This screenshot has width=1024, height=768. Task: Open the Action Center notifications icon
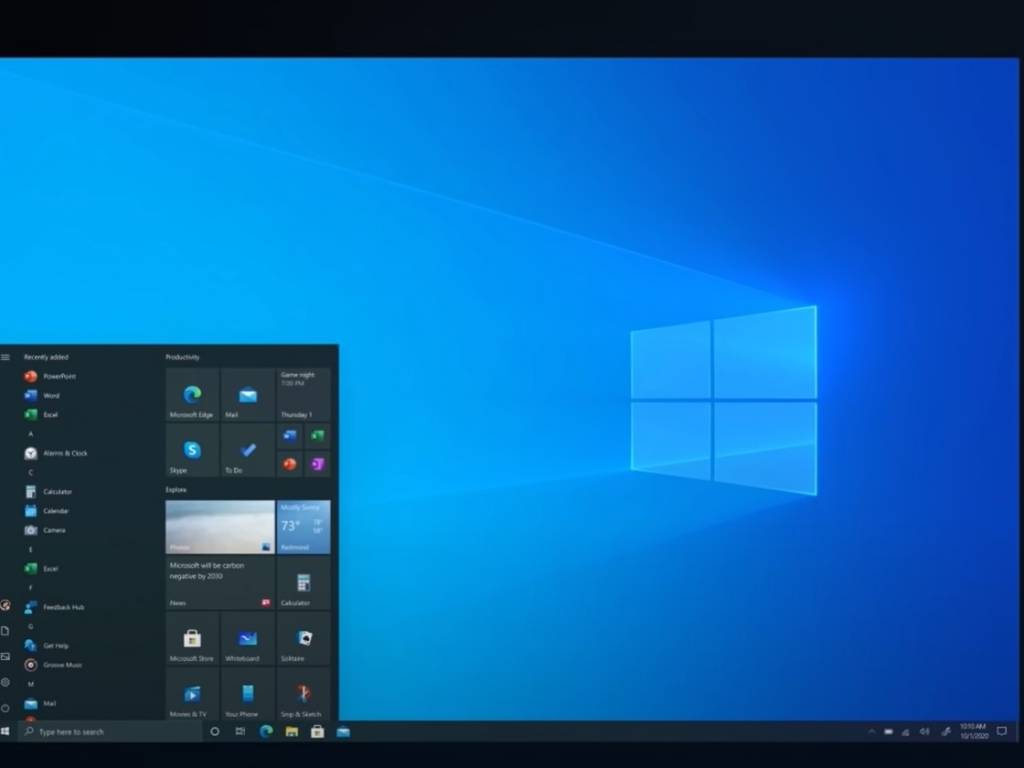tap(1002, 731)
